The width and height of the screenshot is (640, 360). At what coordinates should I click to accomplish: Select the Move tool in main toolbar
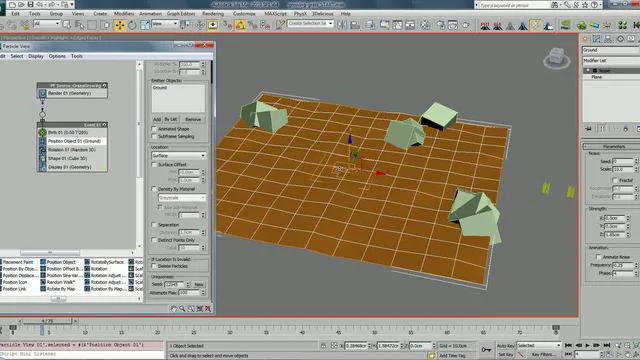click(120, 25)
